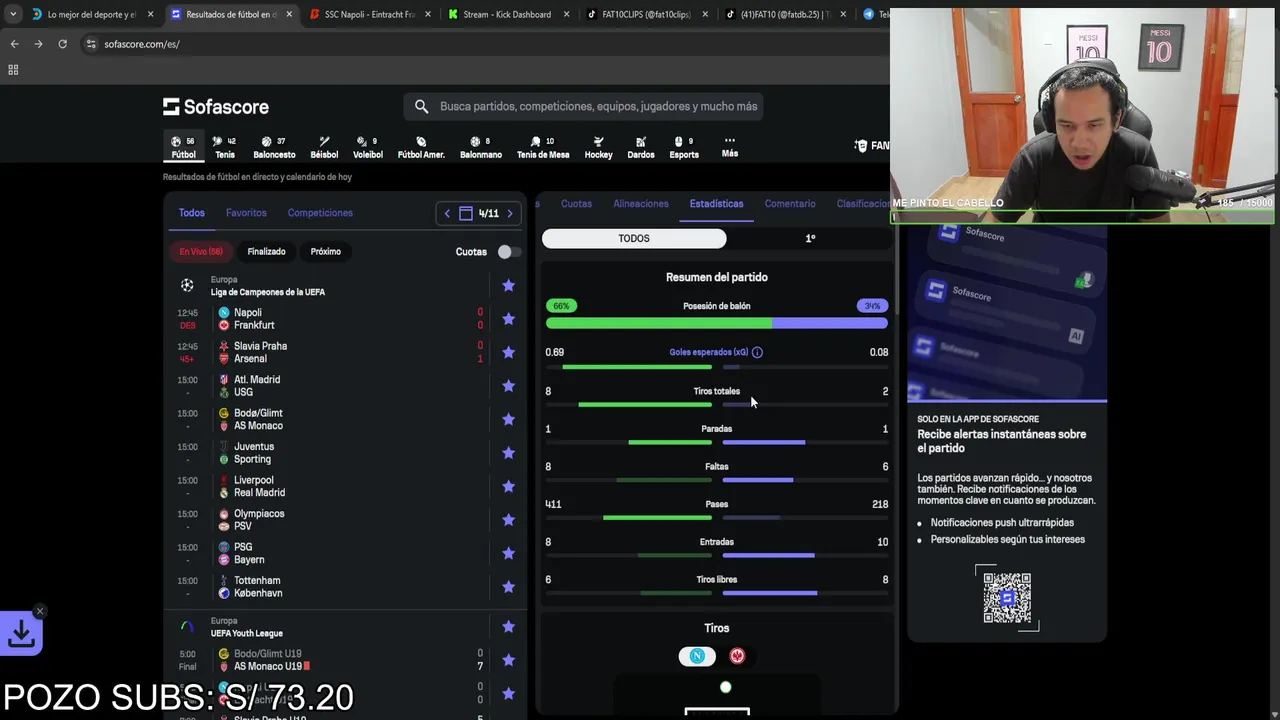Filter by Finalizado matches
The height and width of the screenshot is (720, 1280).
[x=266, y=252]
